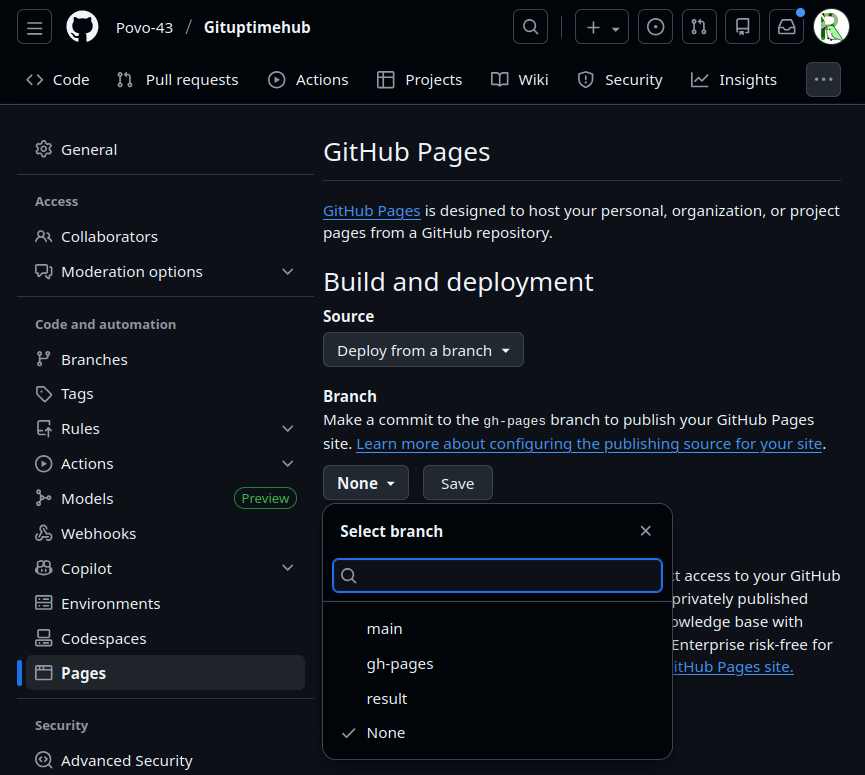Open the notifications inbox icon
The image size is (865, 775).
coord(786,27)
